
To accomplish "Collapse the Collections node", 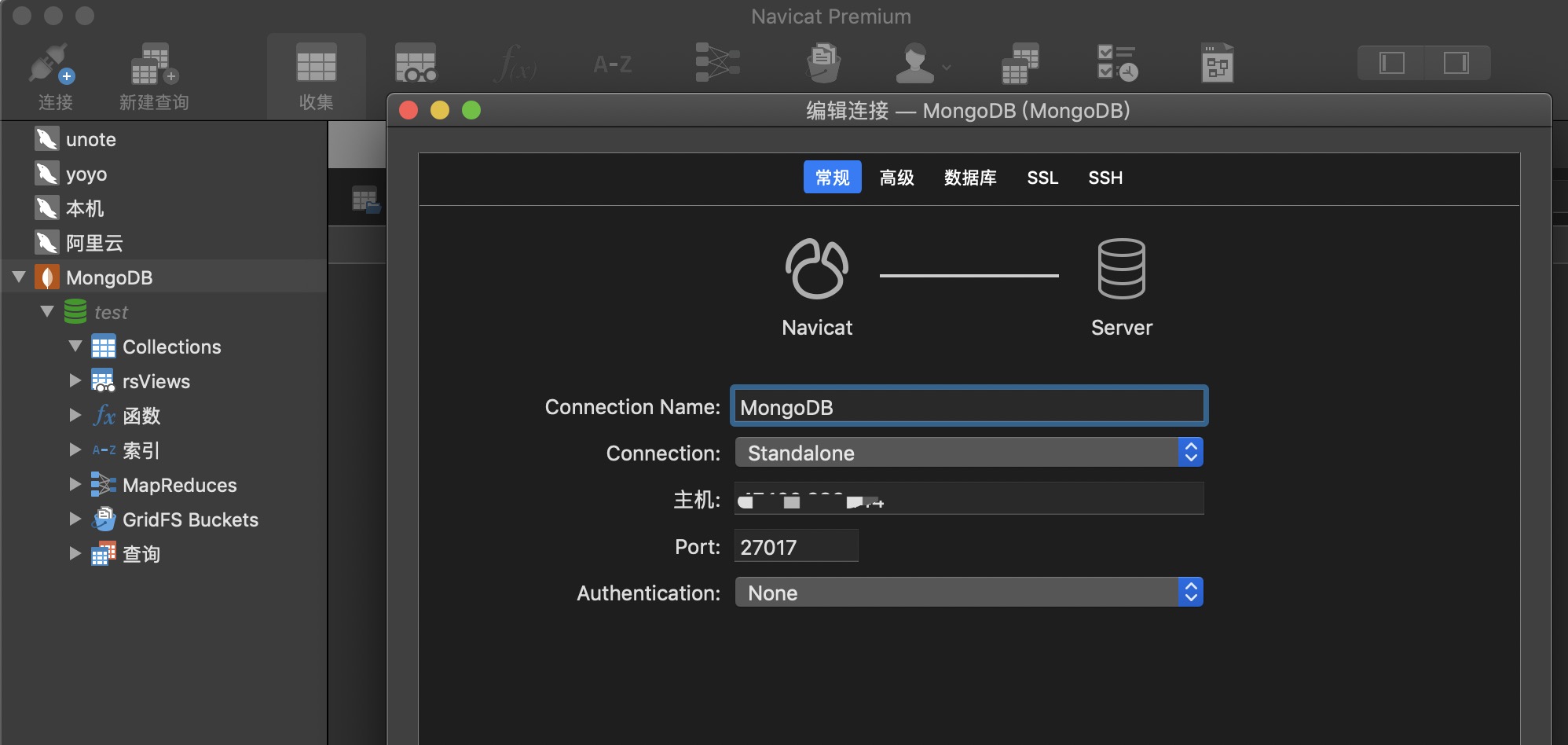I will click(75, 346).
